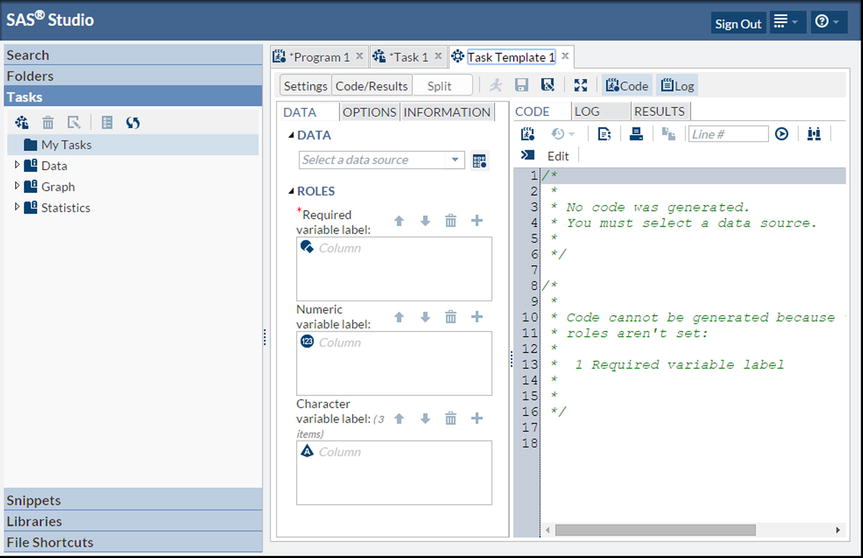Open the Help menu dropdown

828,22
